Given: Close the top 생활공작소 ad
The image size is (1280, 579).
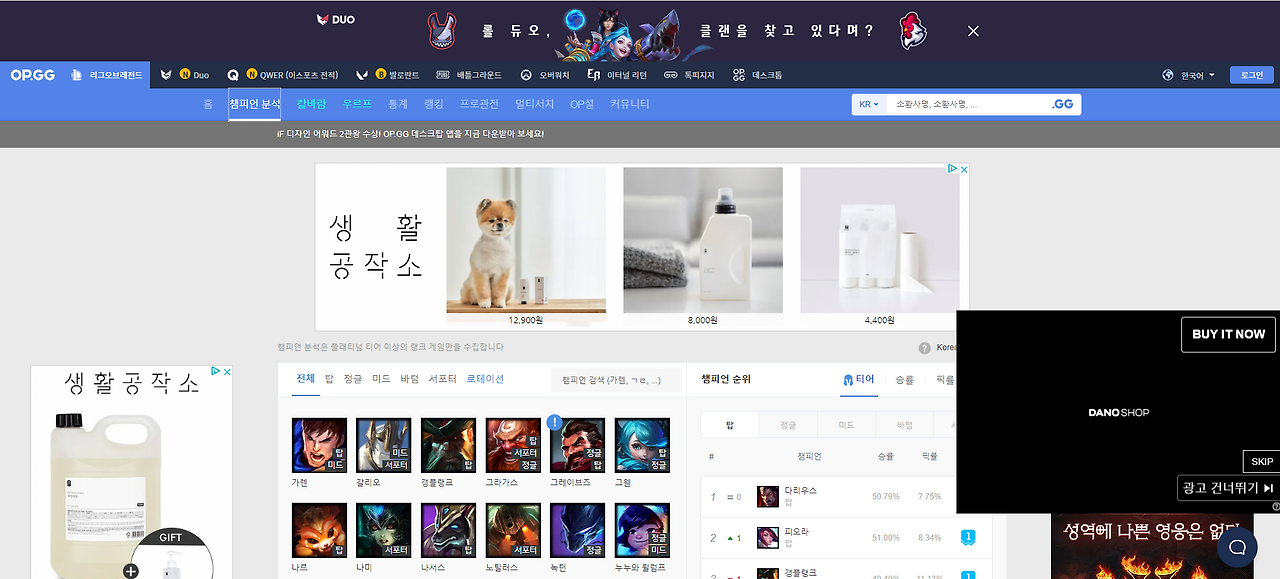Looking at the screenshot, I should (x=964, y=170).
